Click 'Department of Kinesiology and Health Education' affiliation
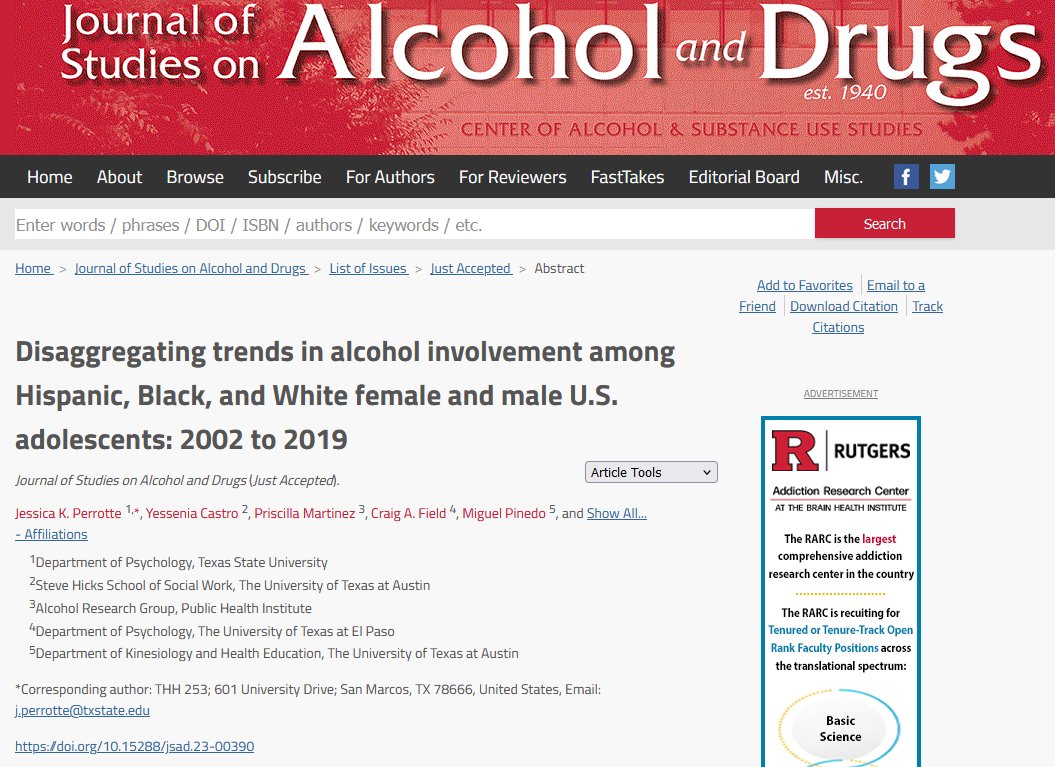Viewport: 1055px width, 767px height. pyautogui.click(x=178, y=653)
